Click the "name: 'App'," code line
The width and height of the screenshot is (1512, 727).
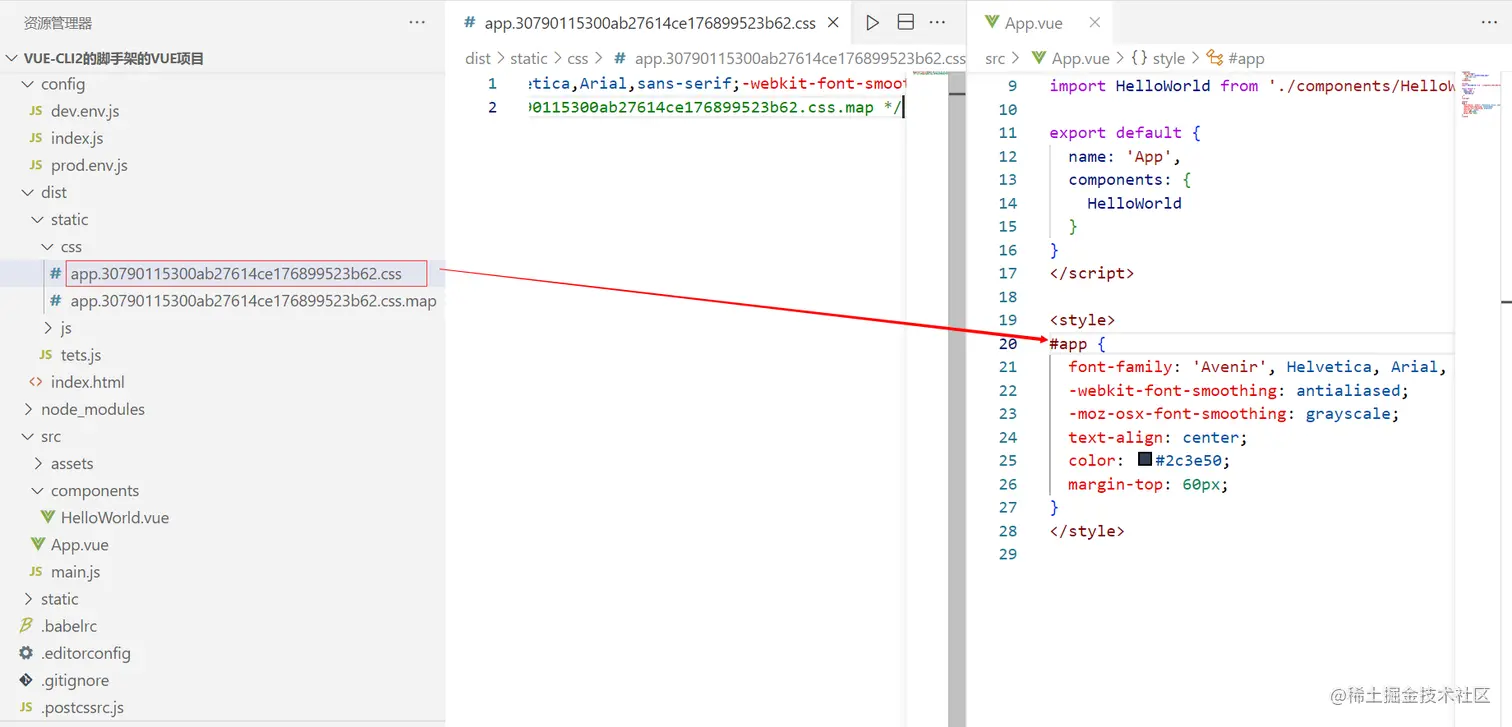pos(1125,156)
